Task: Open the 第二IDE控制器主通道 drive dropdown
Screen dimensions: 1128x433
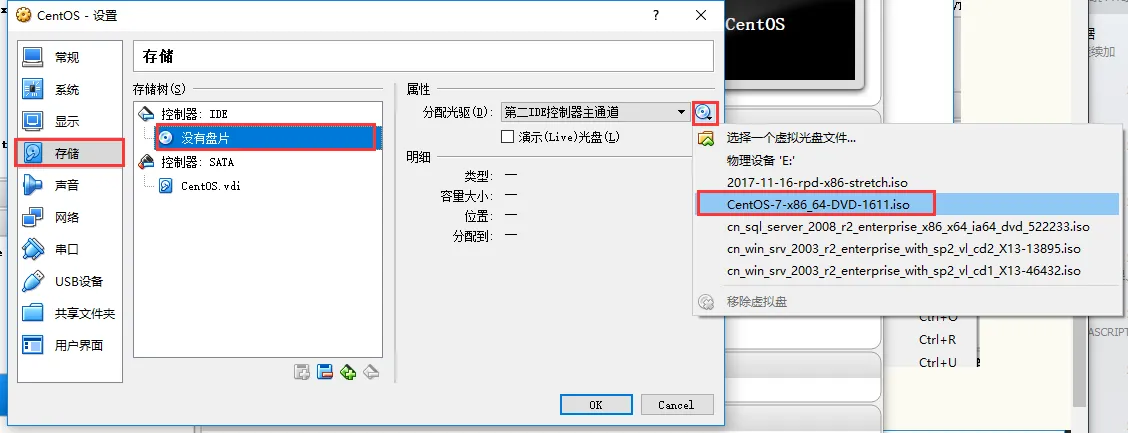Action: click(595, 112)
